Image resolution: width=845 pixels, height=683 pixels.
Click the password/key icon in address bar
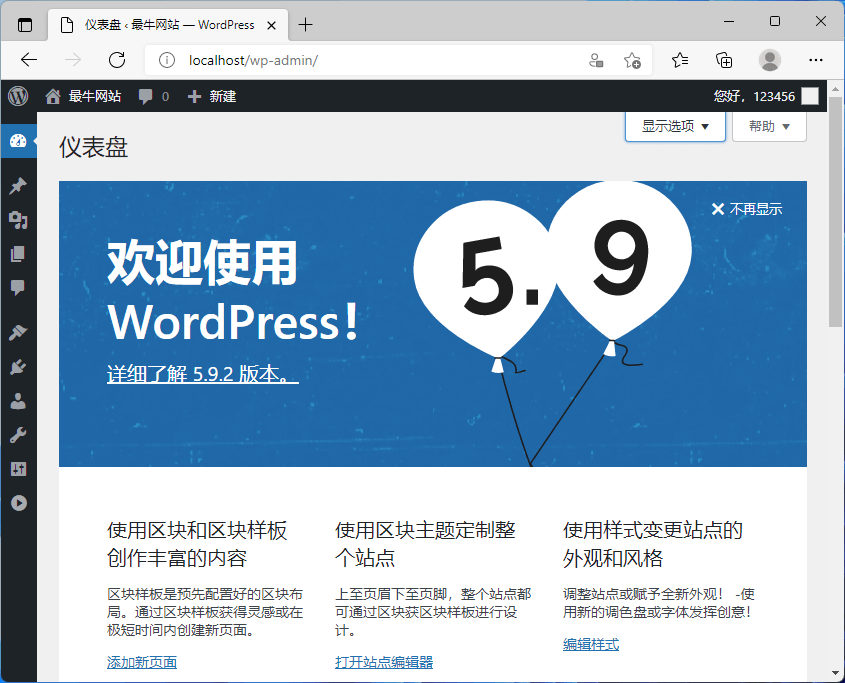(x=595, y=60)
